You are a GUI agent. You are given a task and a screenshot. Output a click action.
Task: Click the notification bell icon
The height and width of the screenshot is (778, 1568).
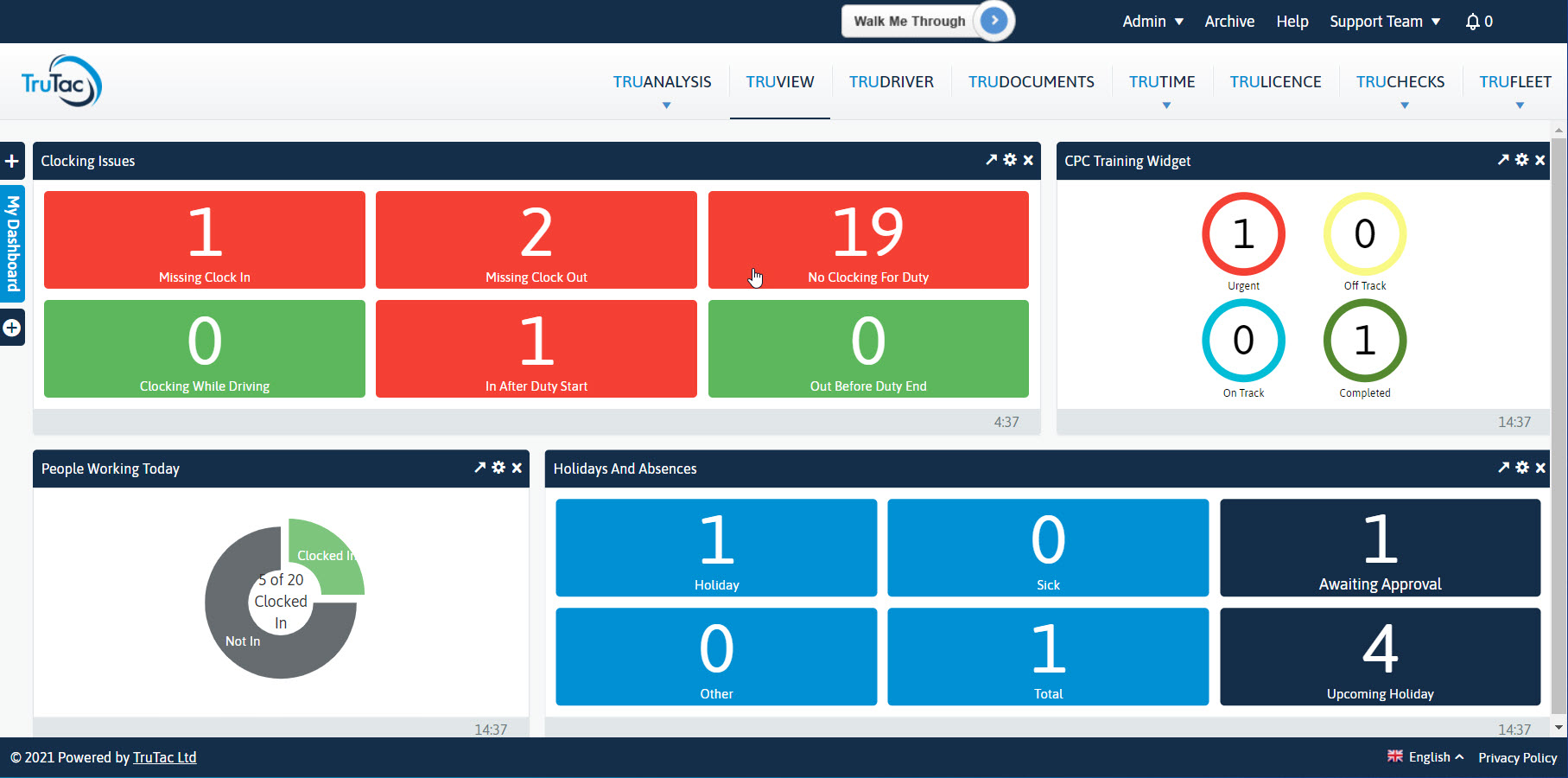pyautogui.click(x=1473, y=22)
